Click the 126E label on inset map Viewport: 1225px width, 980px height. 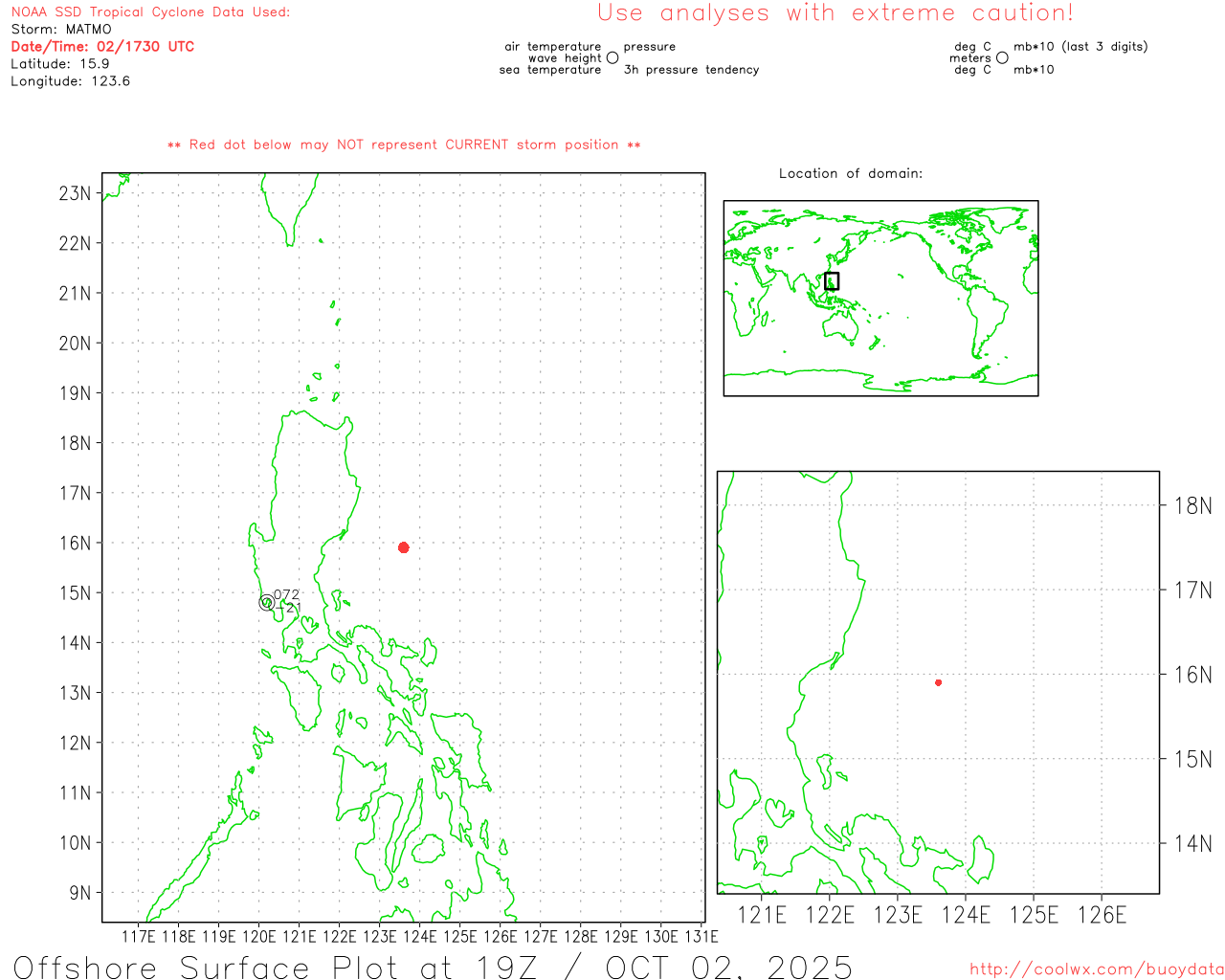(1102, 915)
